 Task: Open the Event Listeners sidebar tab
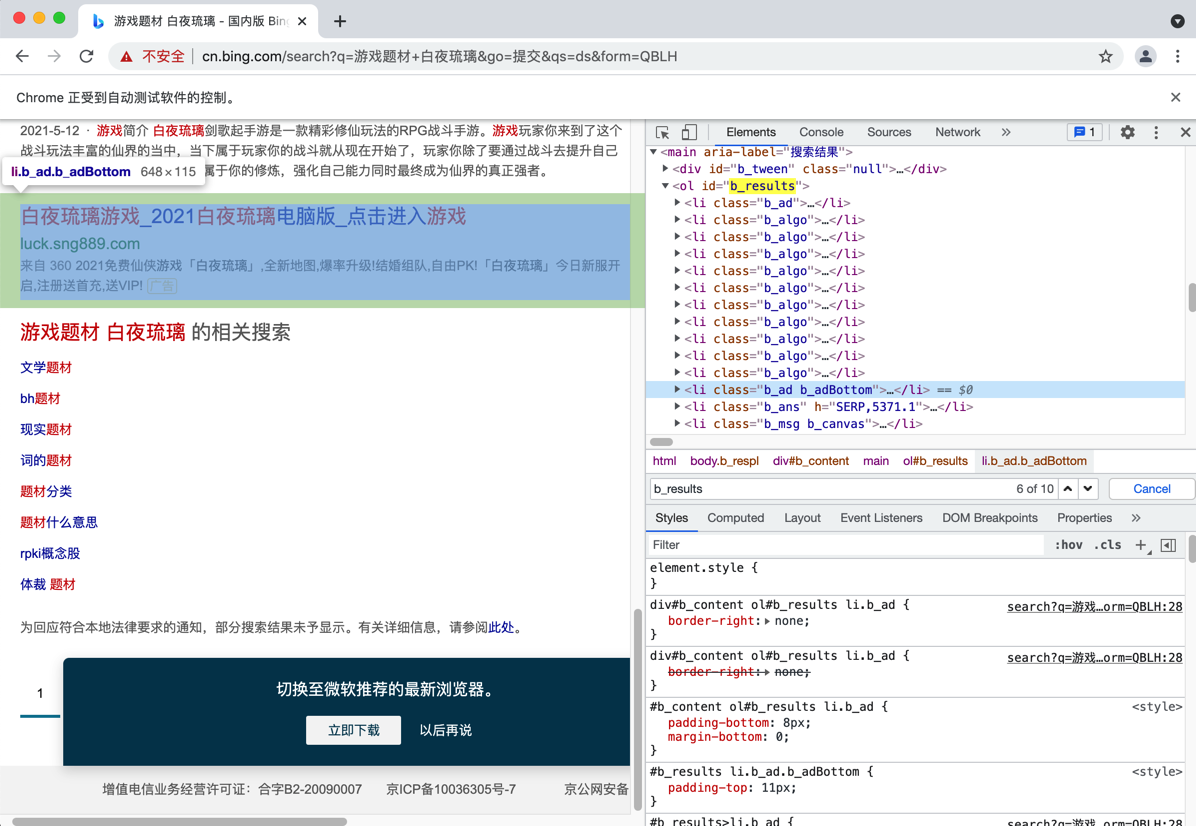point(881,518)
